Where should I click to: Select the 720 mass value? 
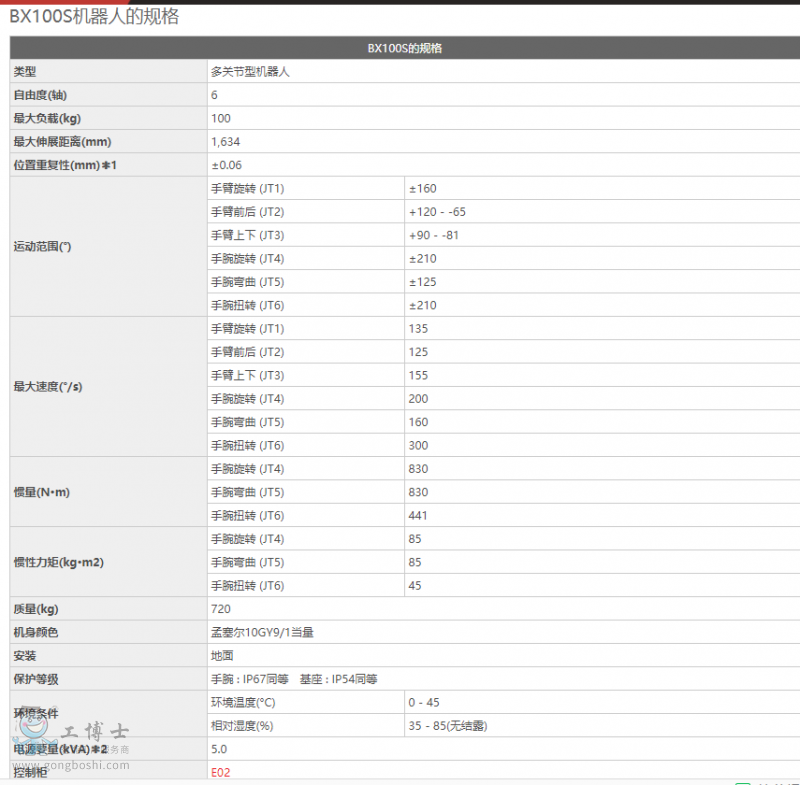(221, 609)
